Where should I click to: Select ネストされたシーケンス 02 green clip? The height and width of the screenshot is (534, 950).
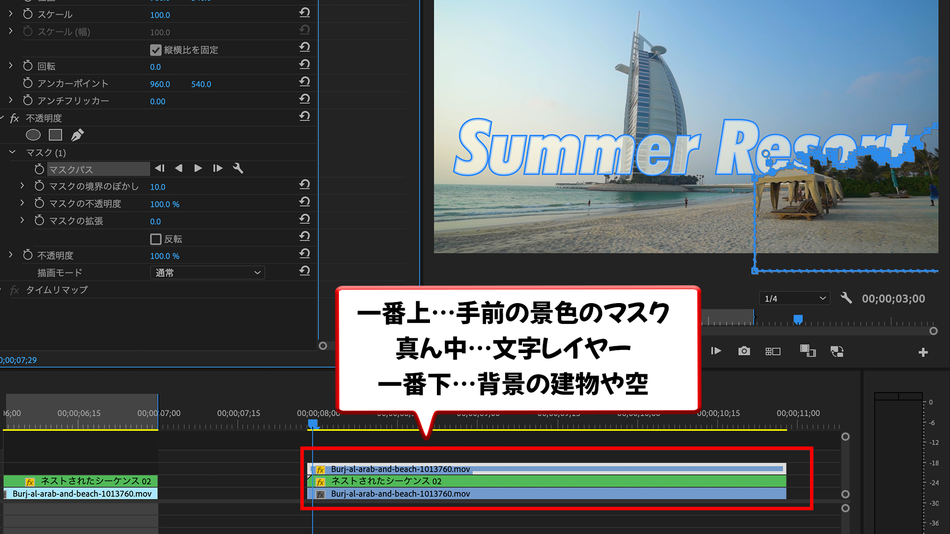[546, 481]
